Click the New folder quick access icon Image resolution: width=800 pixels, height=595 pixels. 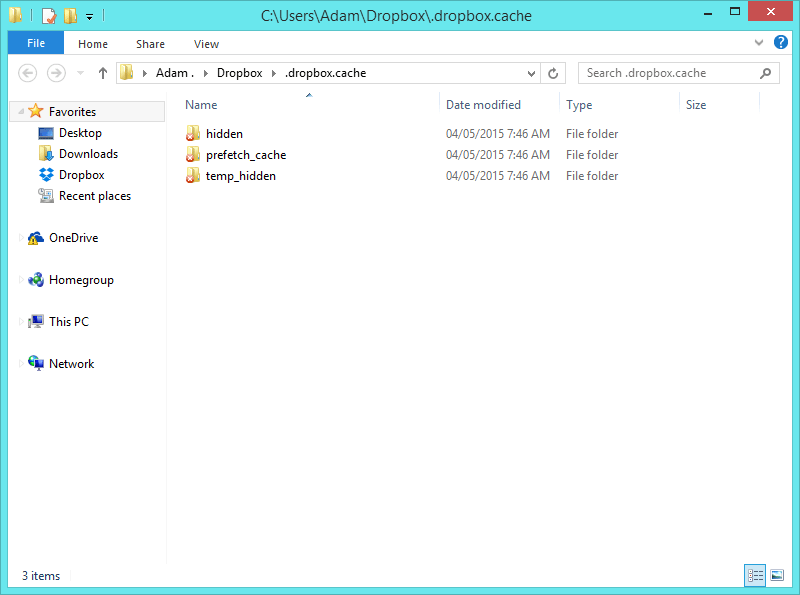[70, 16]
